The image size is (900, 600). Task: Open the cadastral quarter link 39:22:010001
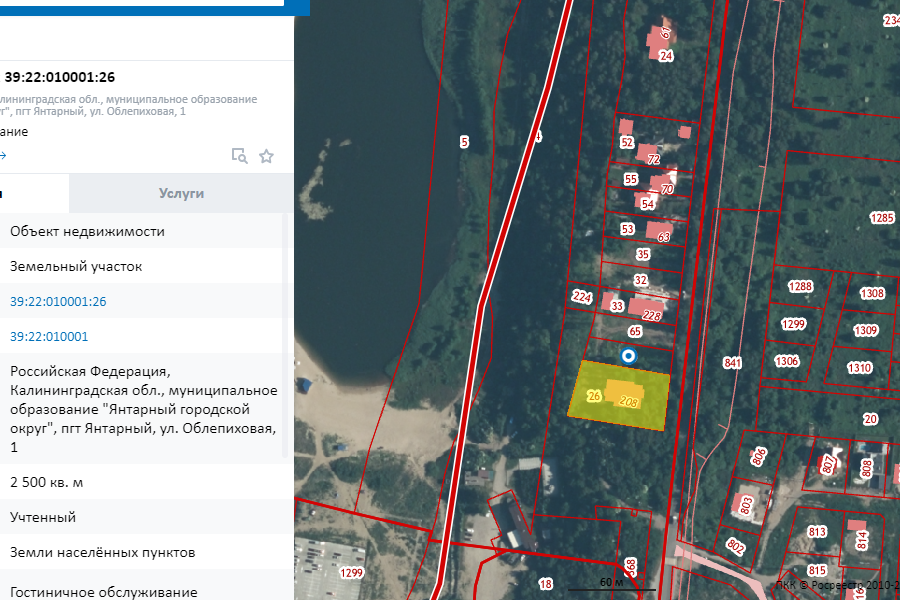pyautogui.click(x=49, y=337)
